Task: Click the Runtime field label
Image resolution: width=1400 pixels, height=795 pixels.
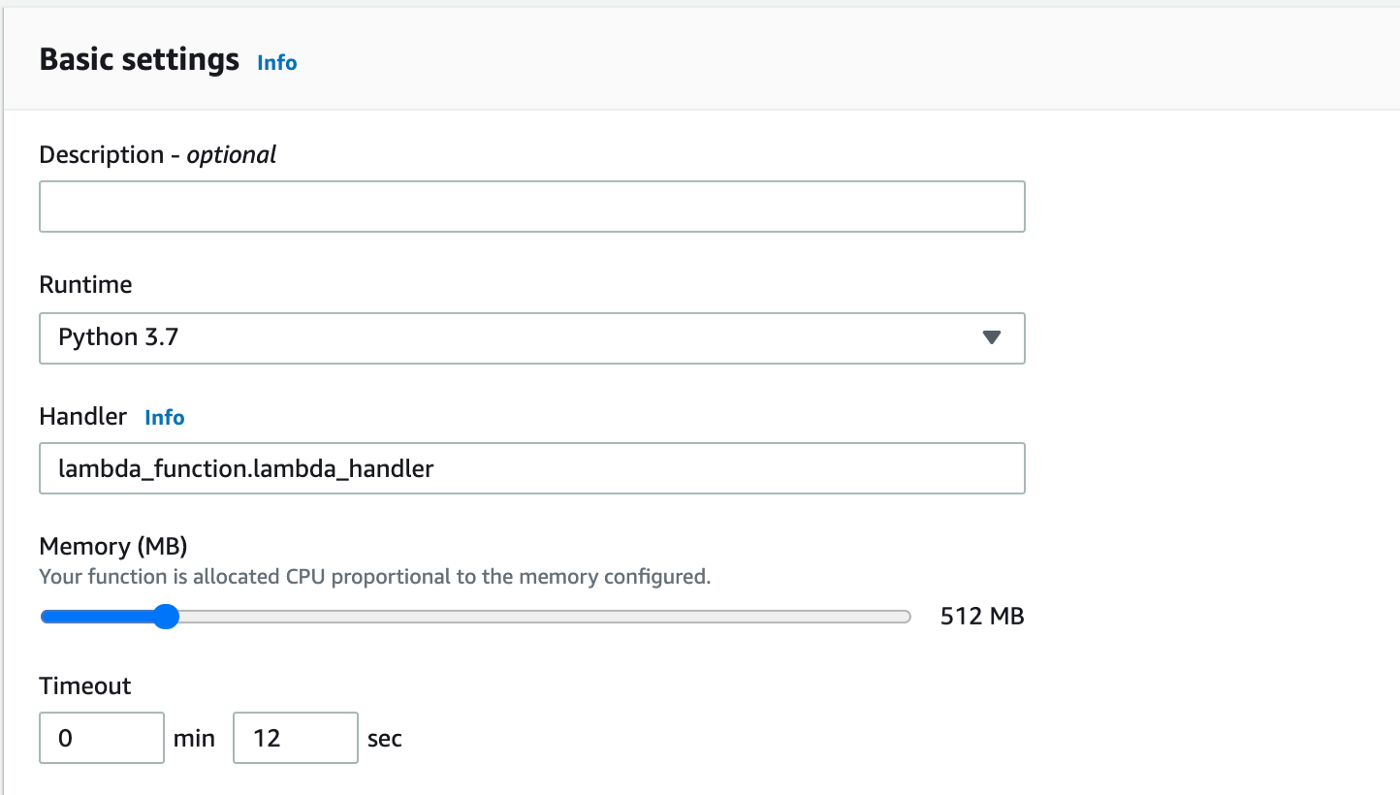Action: [x=85, y=285]
